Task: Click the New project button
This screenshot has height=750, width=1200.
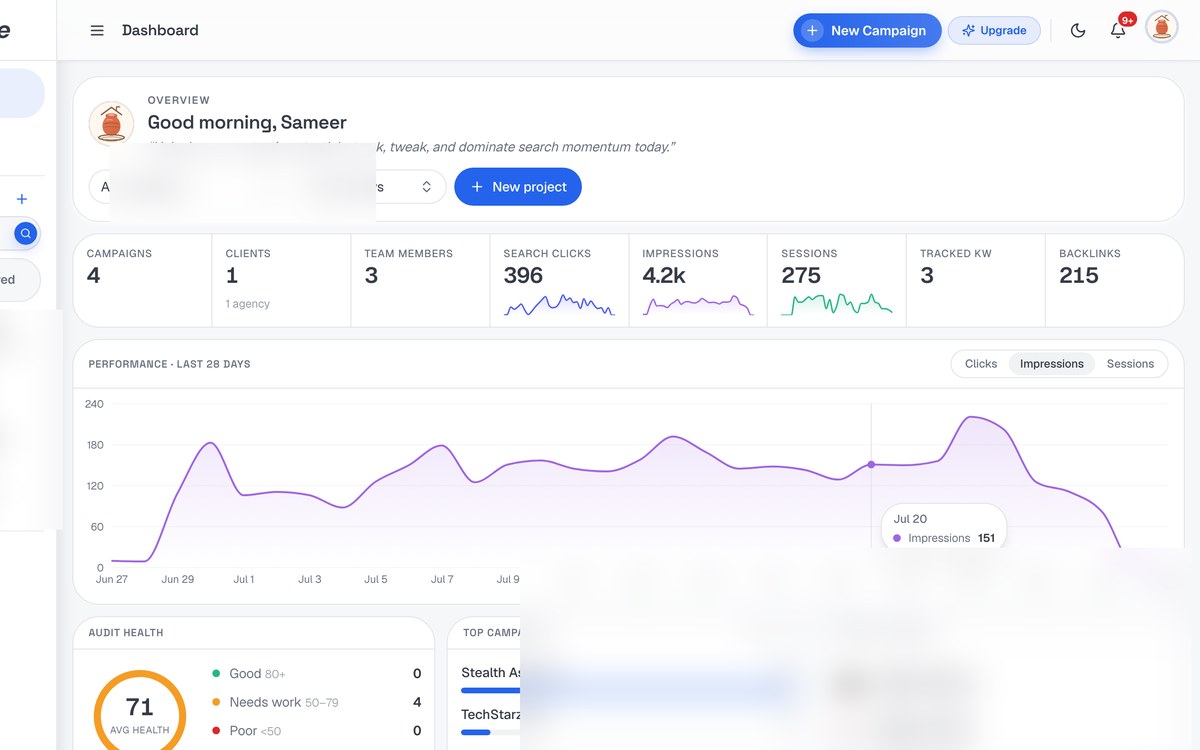Action: (518, 187)
